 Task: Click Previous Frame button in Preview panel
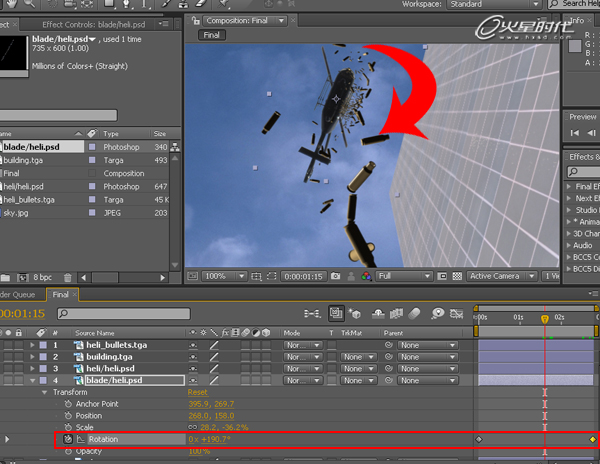pos(591,133)
